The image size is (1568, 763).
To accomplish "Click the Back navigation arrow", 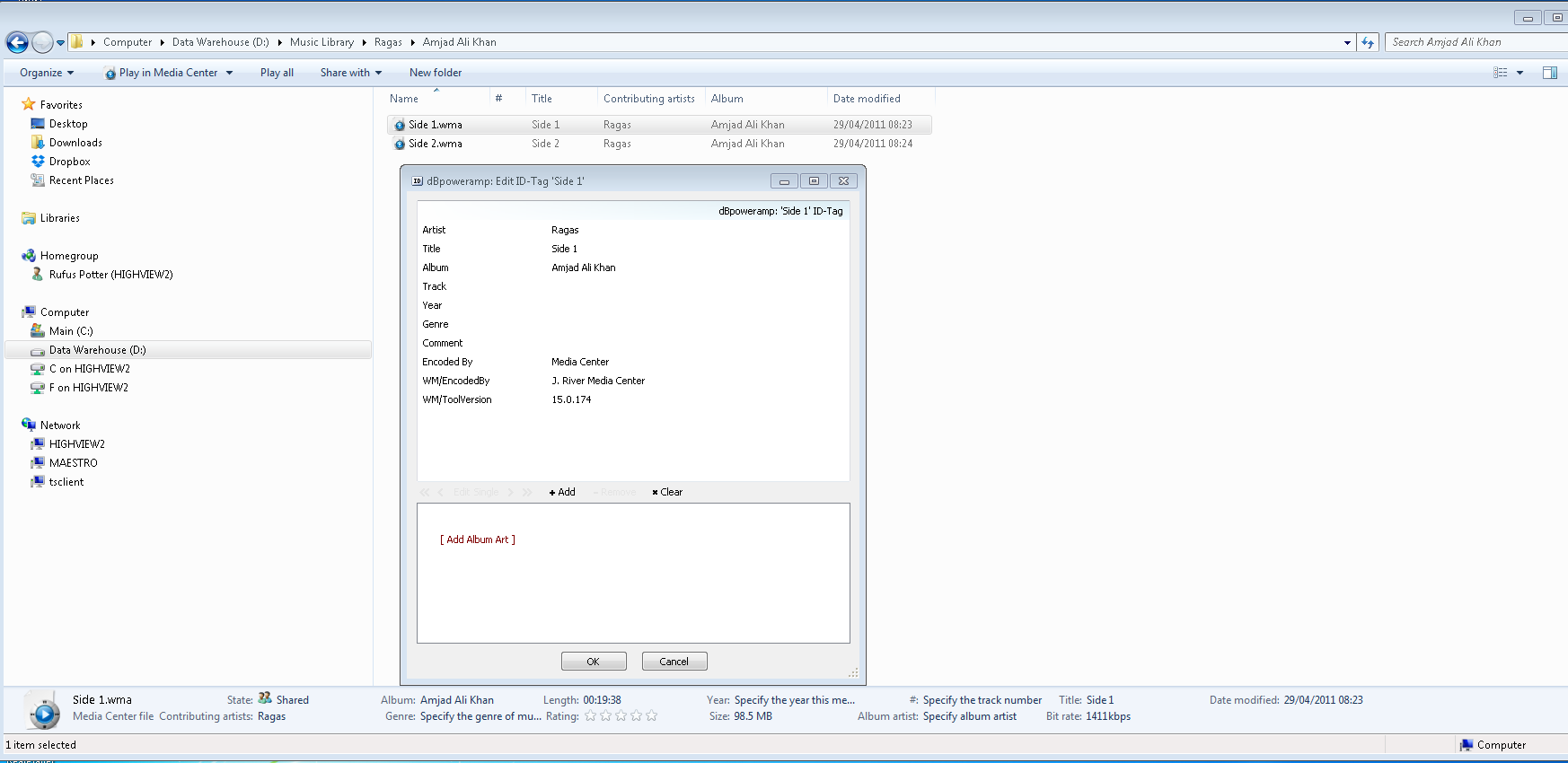I will 17,42.
